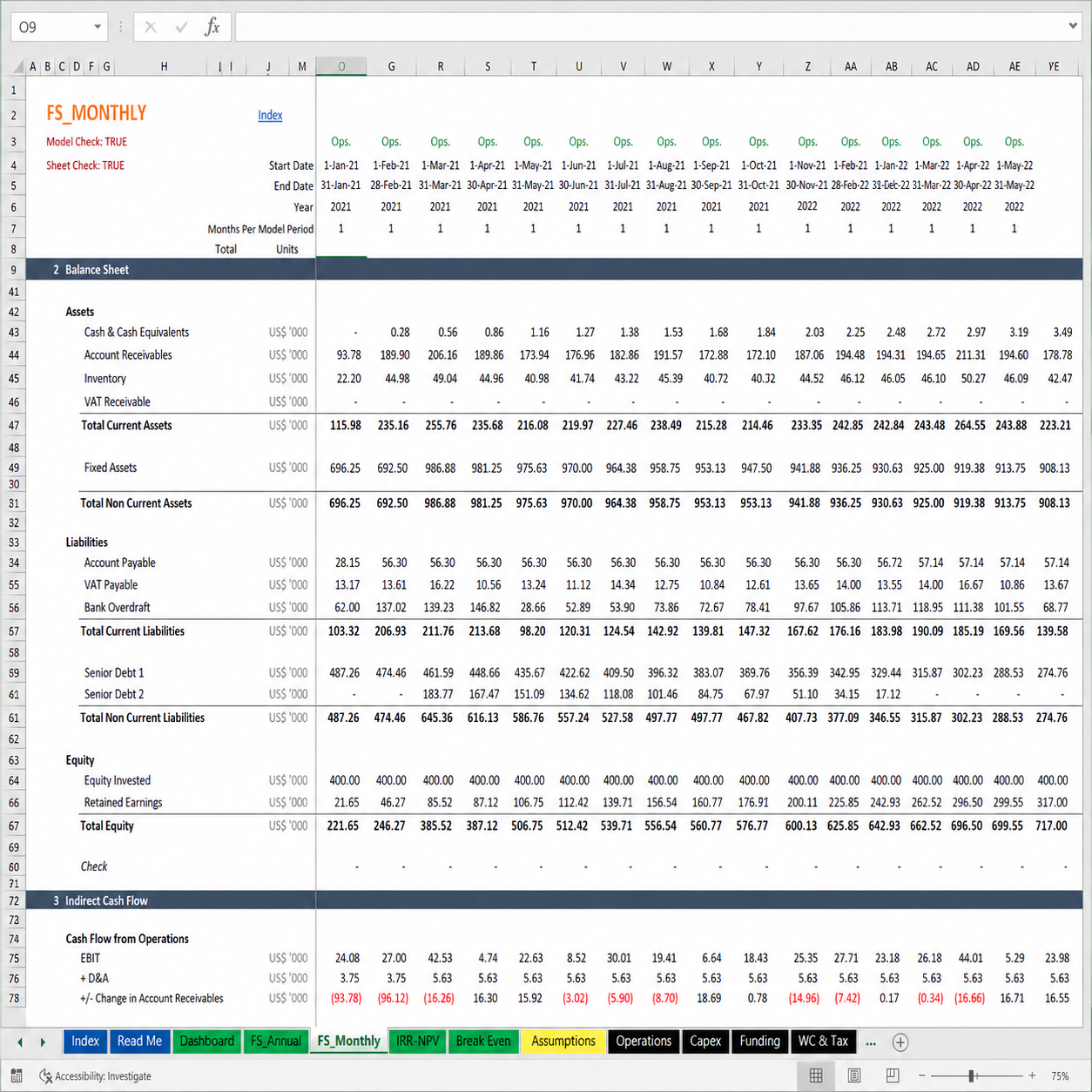Show more sheet tabs via ellipsis
Viewport: 1092px width, 1092px height.
(871, 1042)
